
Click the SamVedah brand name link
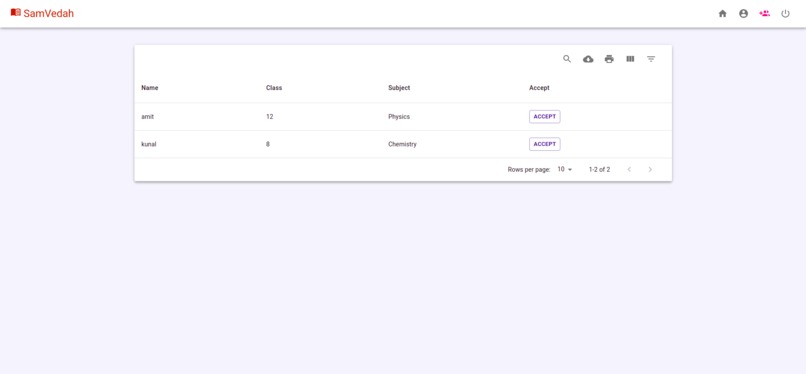tap(48, 13)
